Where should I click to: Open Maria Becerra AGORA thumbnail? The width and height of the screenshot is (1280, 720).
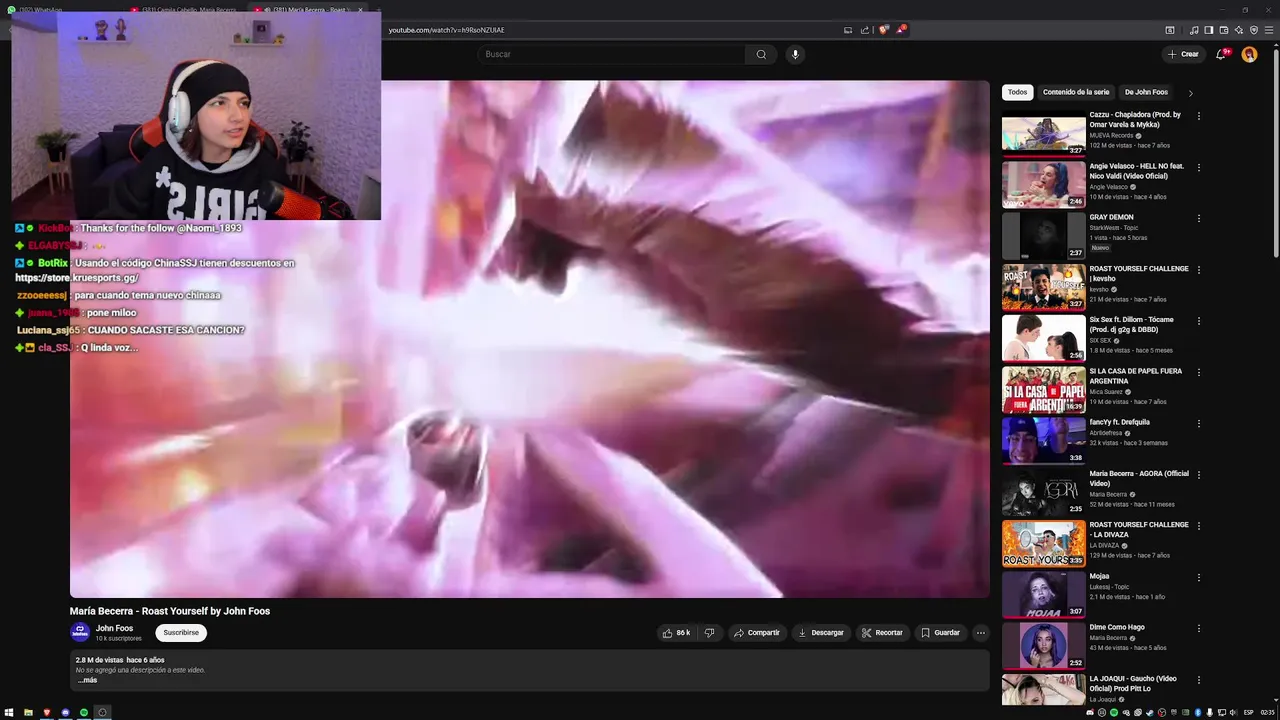pos(1043,493)
